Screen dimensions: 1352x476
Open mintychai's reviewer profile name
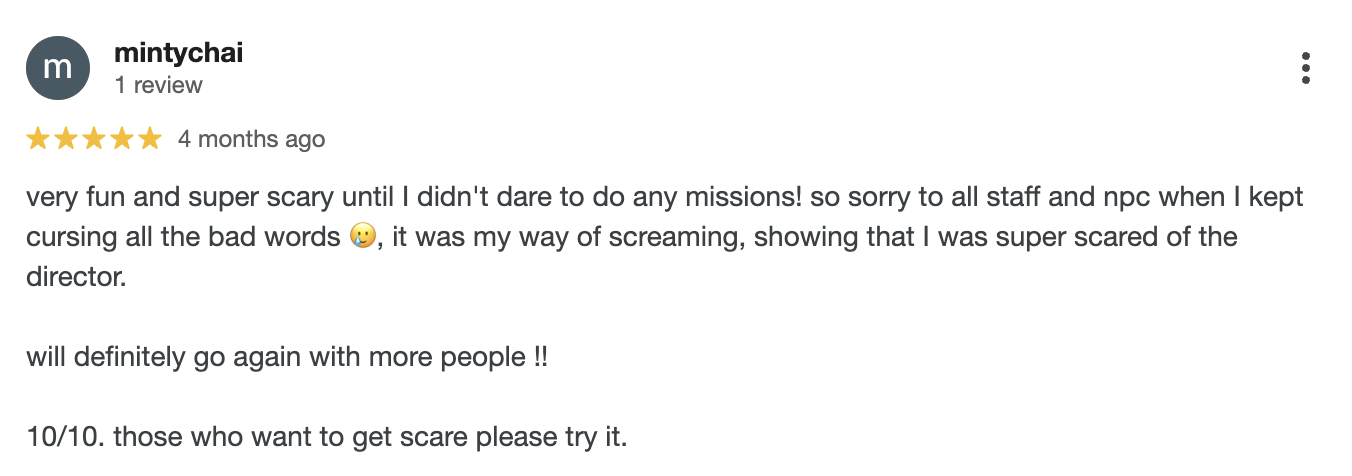tap(178, 53)
